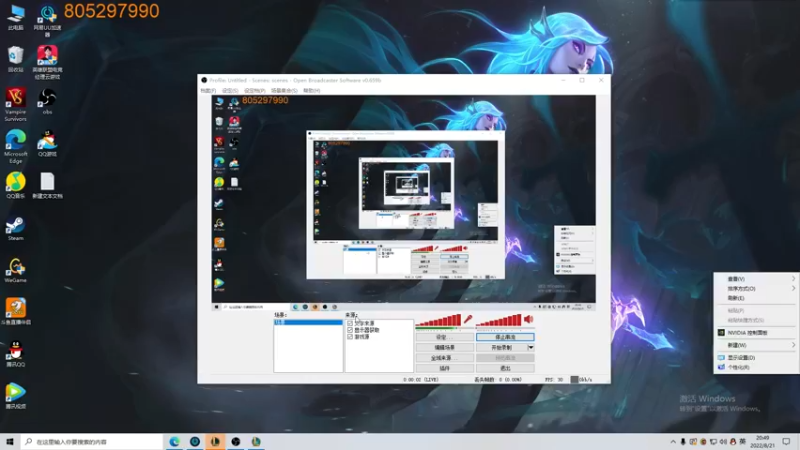
Task: Select the 腾讯QQ penguin desktop icon
Action: click(x=15, y=354)
